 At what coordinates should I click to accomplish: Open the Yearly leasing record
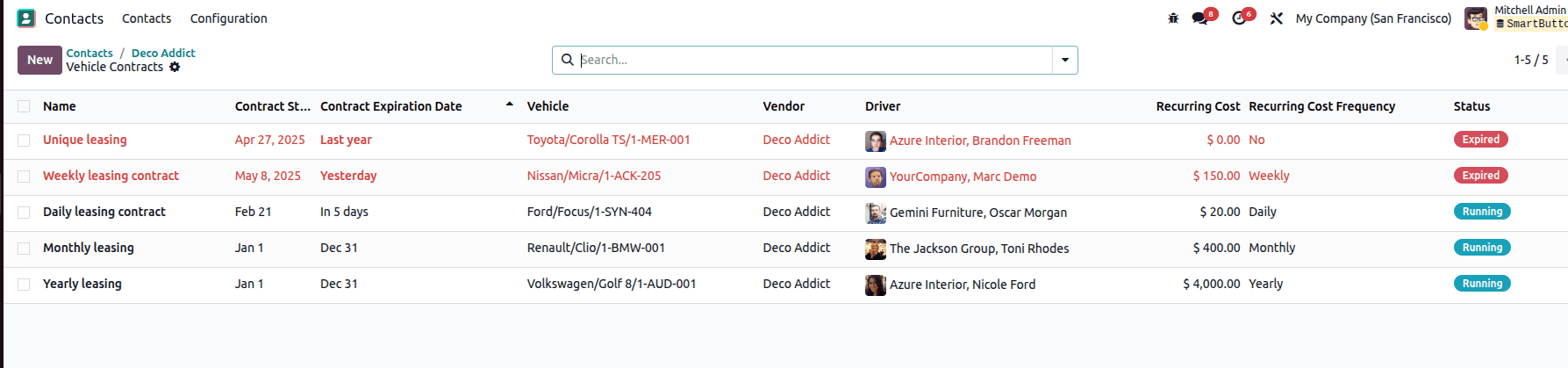[x=82, y=284]
